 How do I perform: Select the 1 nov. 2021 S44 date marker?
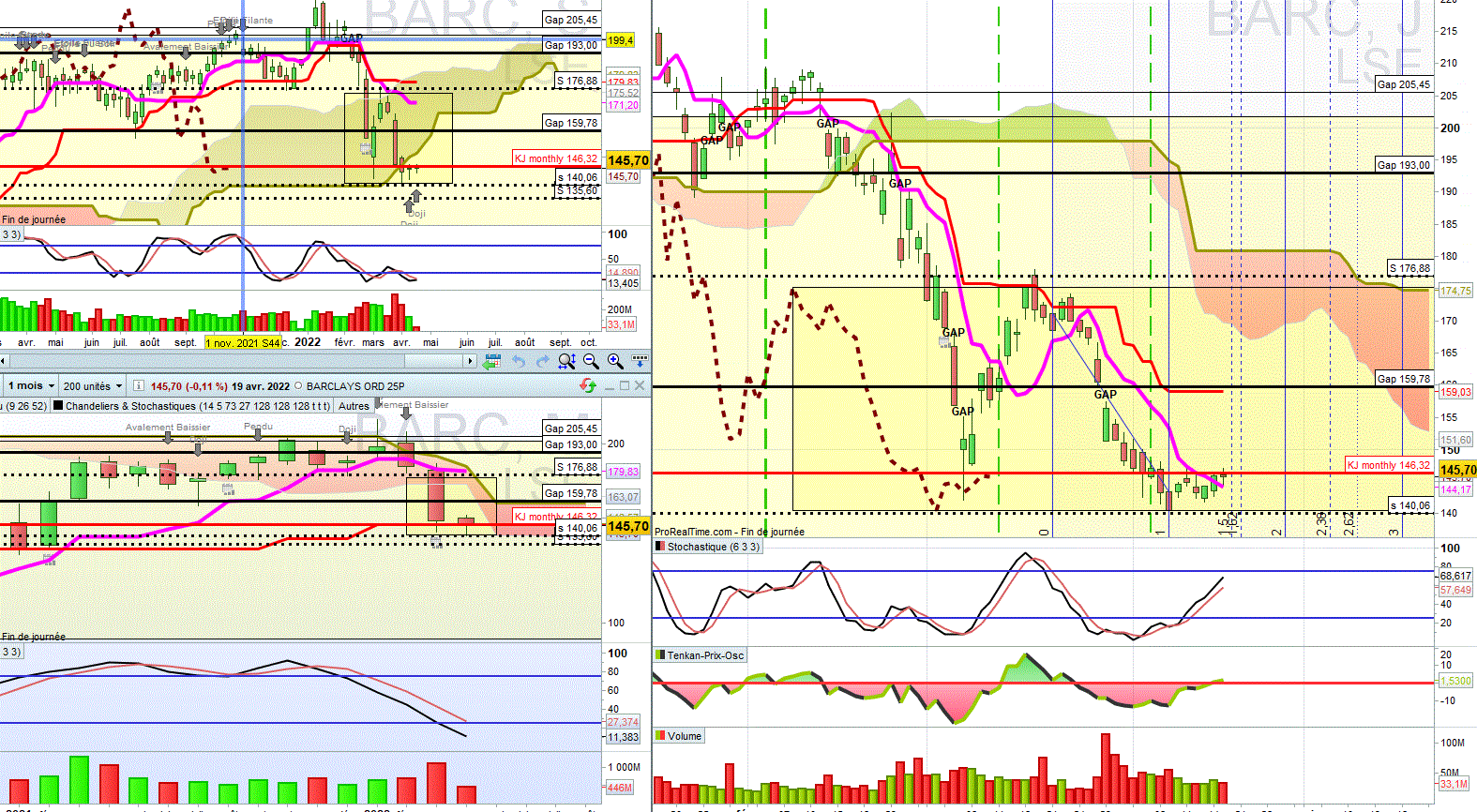pos(243,343)
